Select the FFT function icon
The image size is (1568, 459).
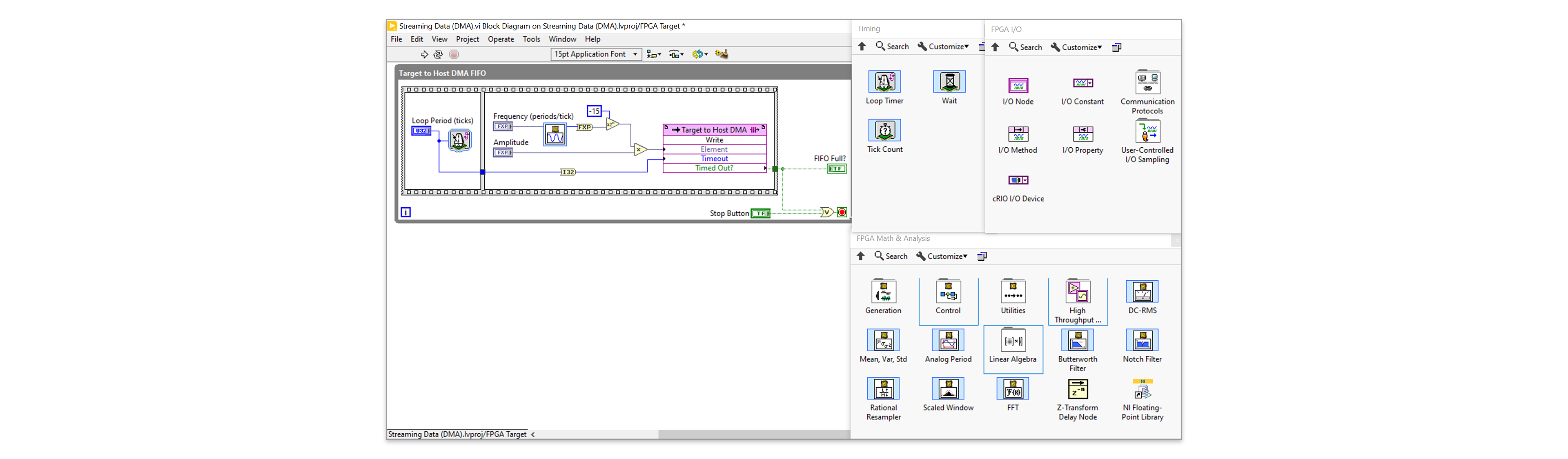(1013, 388)
